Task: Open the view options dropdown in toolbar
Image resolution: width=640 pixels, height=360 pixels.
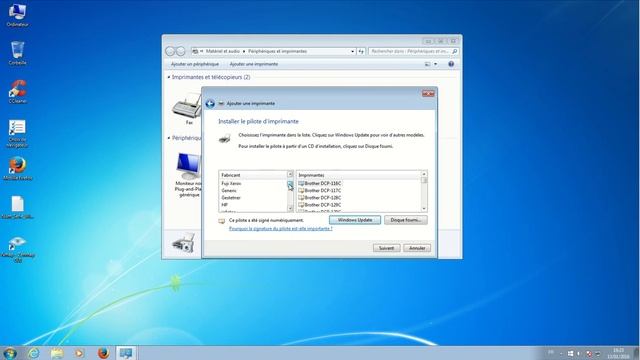Action: pyautogui.click(x=436, y=64)
